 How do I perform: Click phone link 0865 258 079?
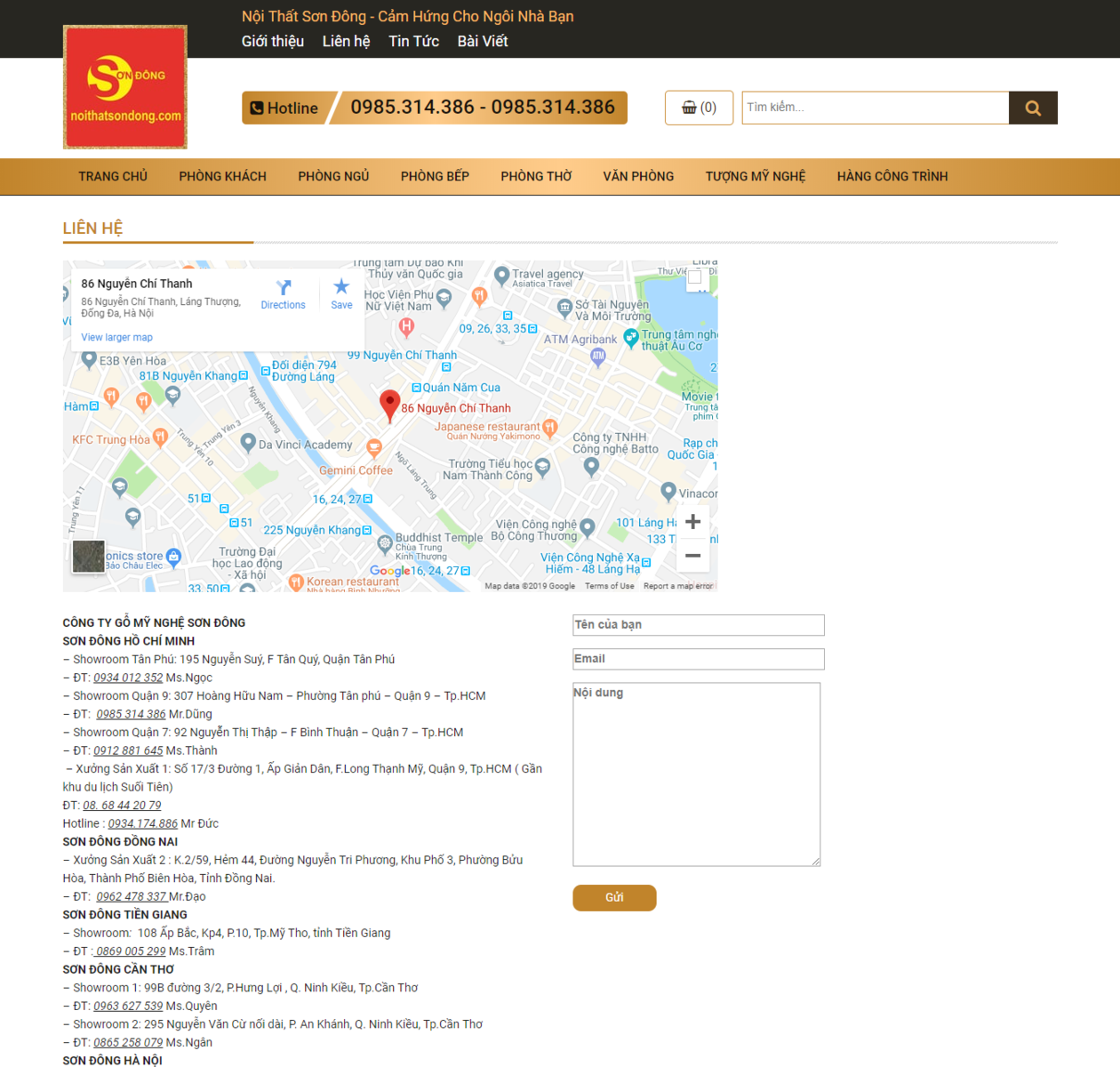pos(128,1042)
